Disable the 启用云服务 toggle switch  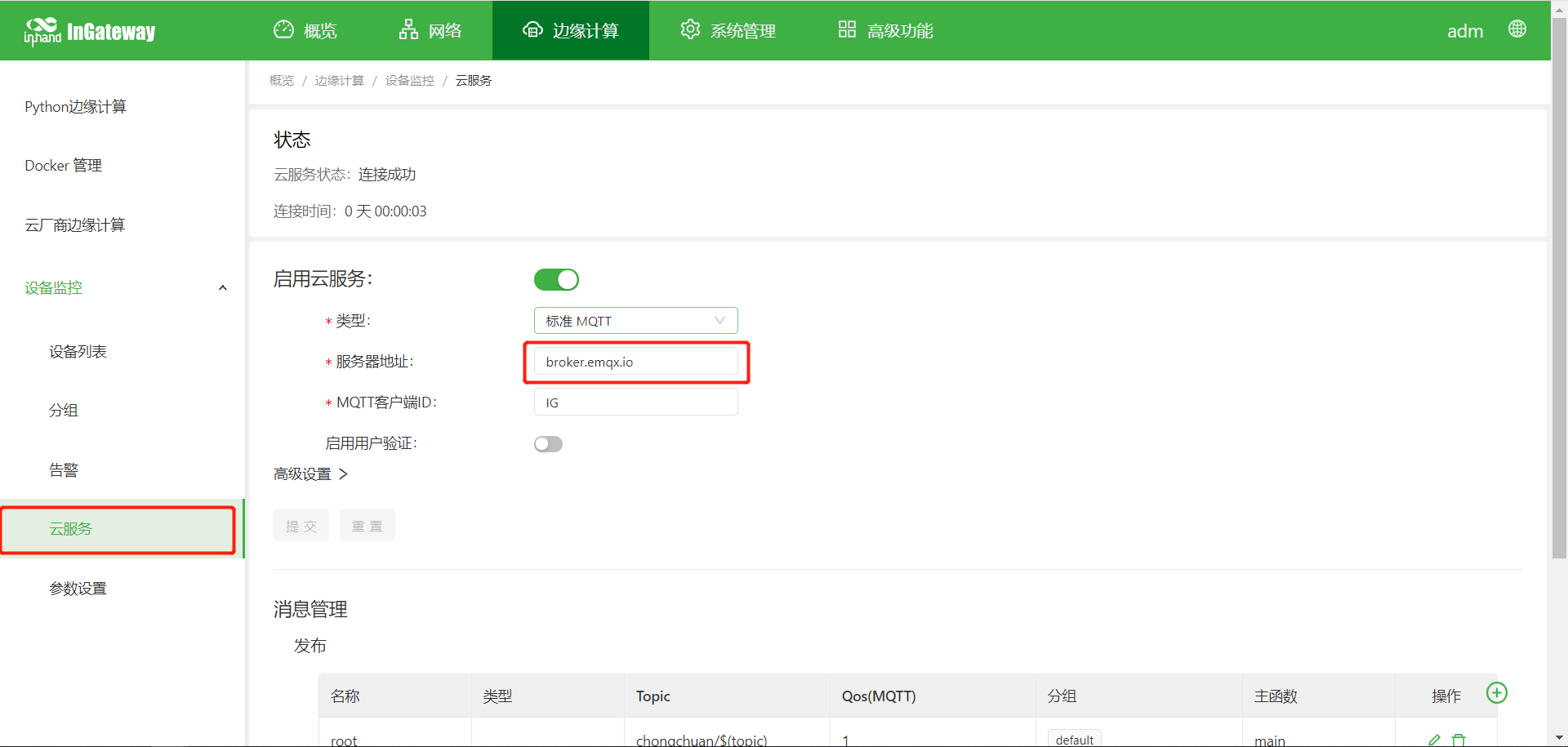[556, 280]
